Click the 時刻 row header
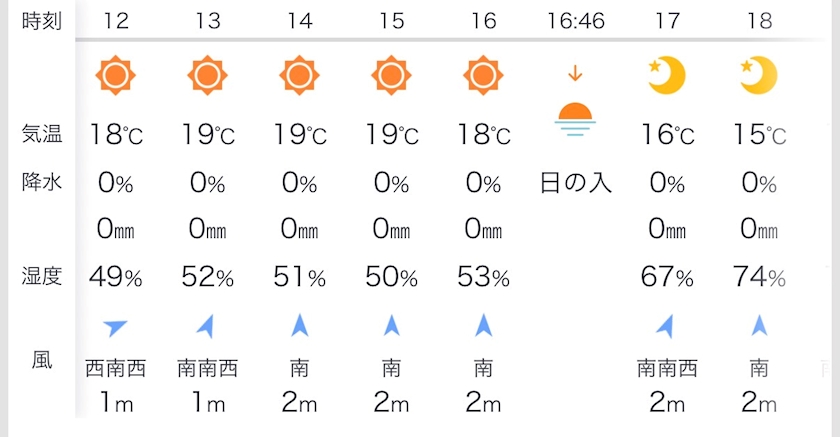 coord(41,20)
